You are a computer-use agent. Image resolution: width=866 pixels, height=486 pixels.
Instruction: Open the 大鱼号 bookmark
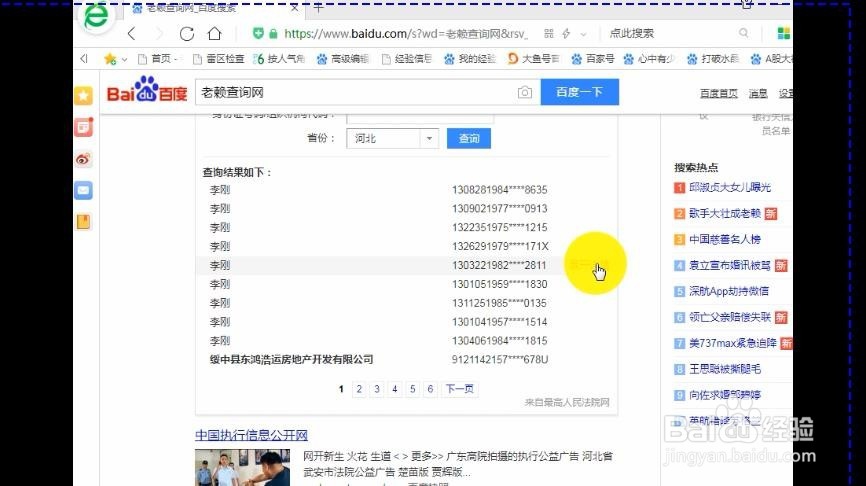[534, 59]
